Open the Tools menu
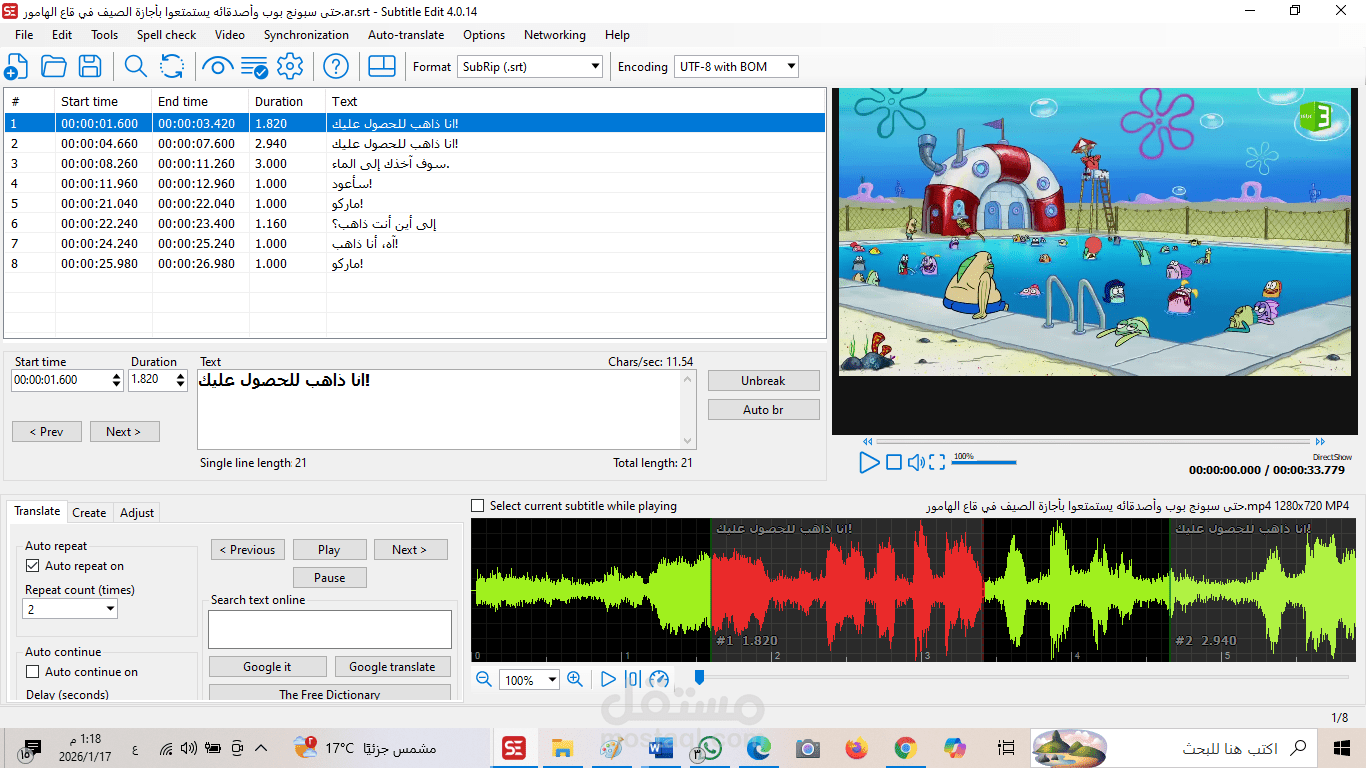Viewport: 1366px width, 768px height. 104,34
